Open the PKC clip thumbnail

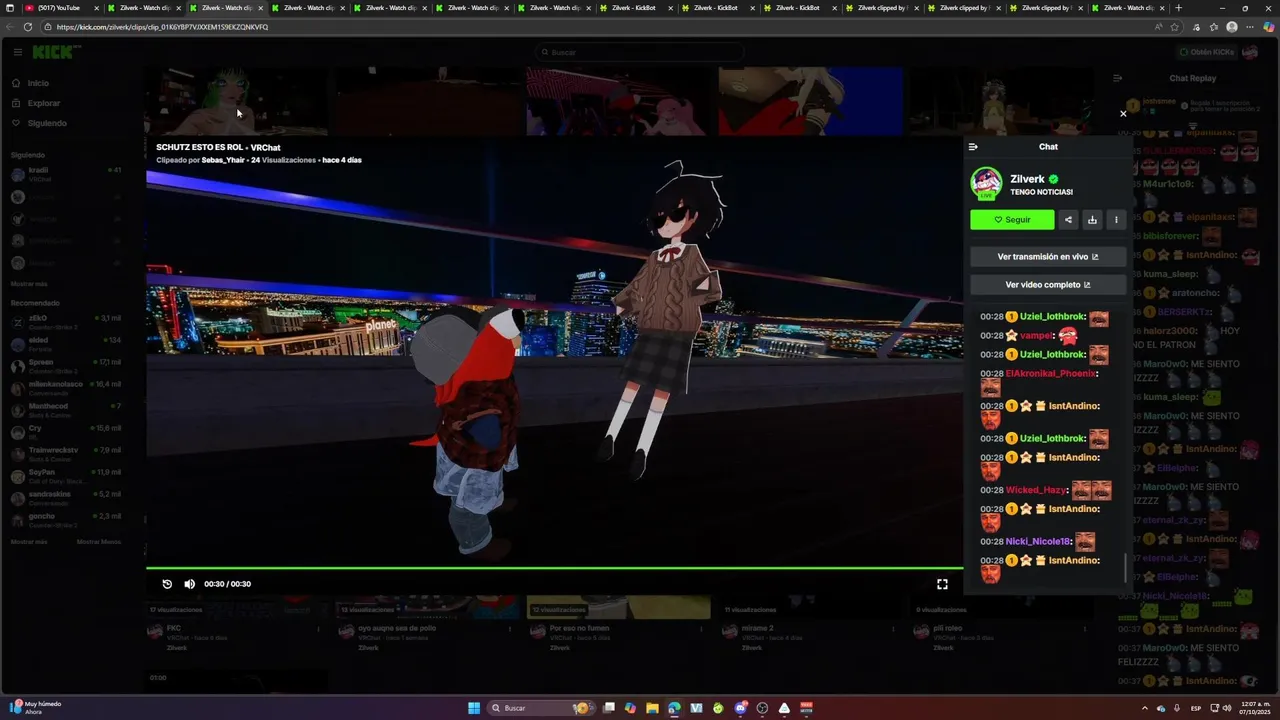pyautogui.click(x=236, y=607)
